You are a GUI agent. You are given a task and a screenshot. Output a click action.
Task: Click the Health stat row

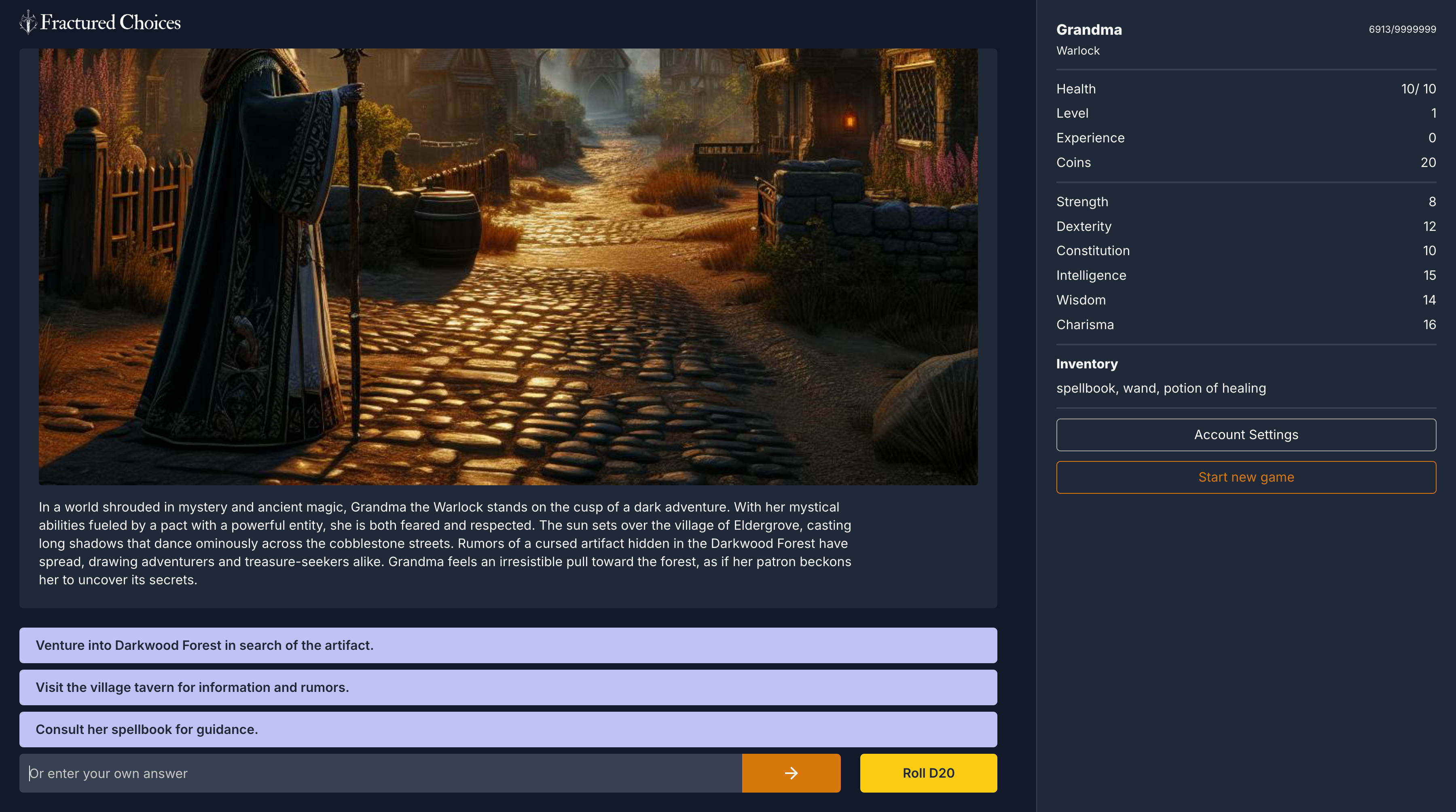point(1246,89)
